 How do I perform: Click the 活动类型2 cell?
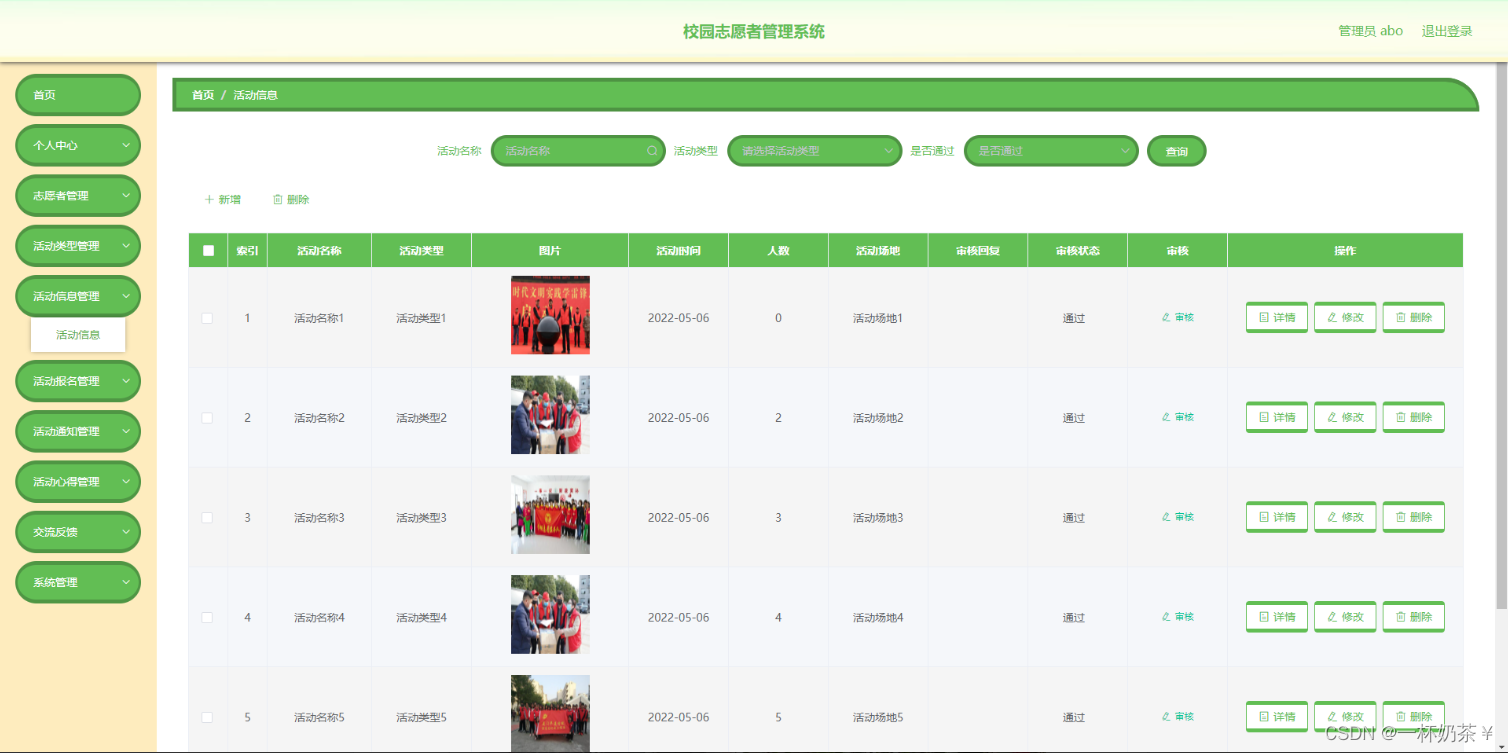[421, 418]
